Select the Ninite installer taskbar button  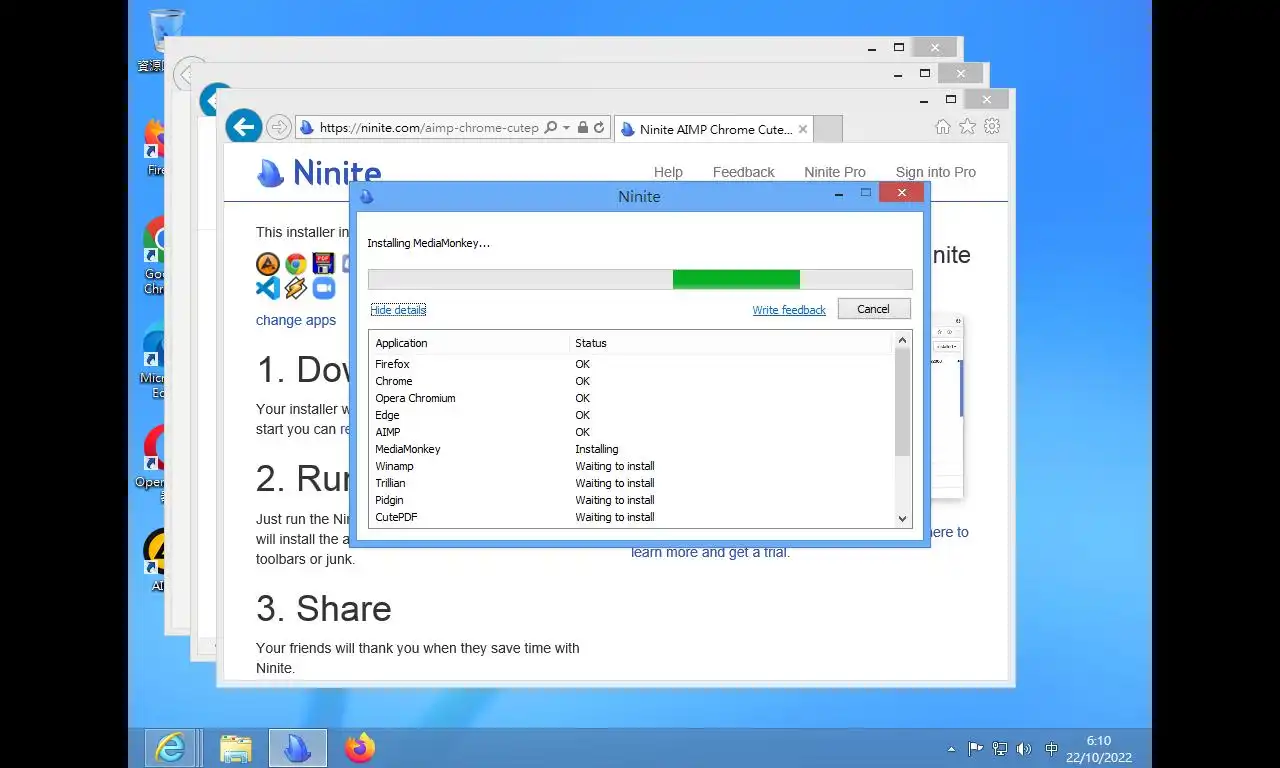[298, 748]
